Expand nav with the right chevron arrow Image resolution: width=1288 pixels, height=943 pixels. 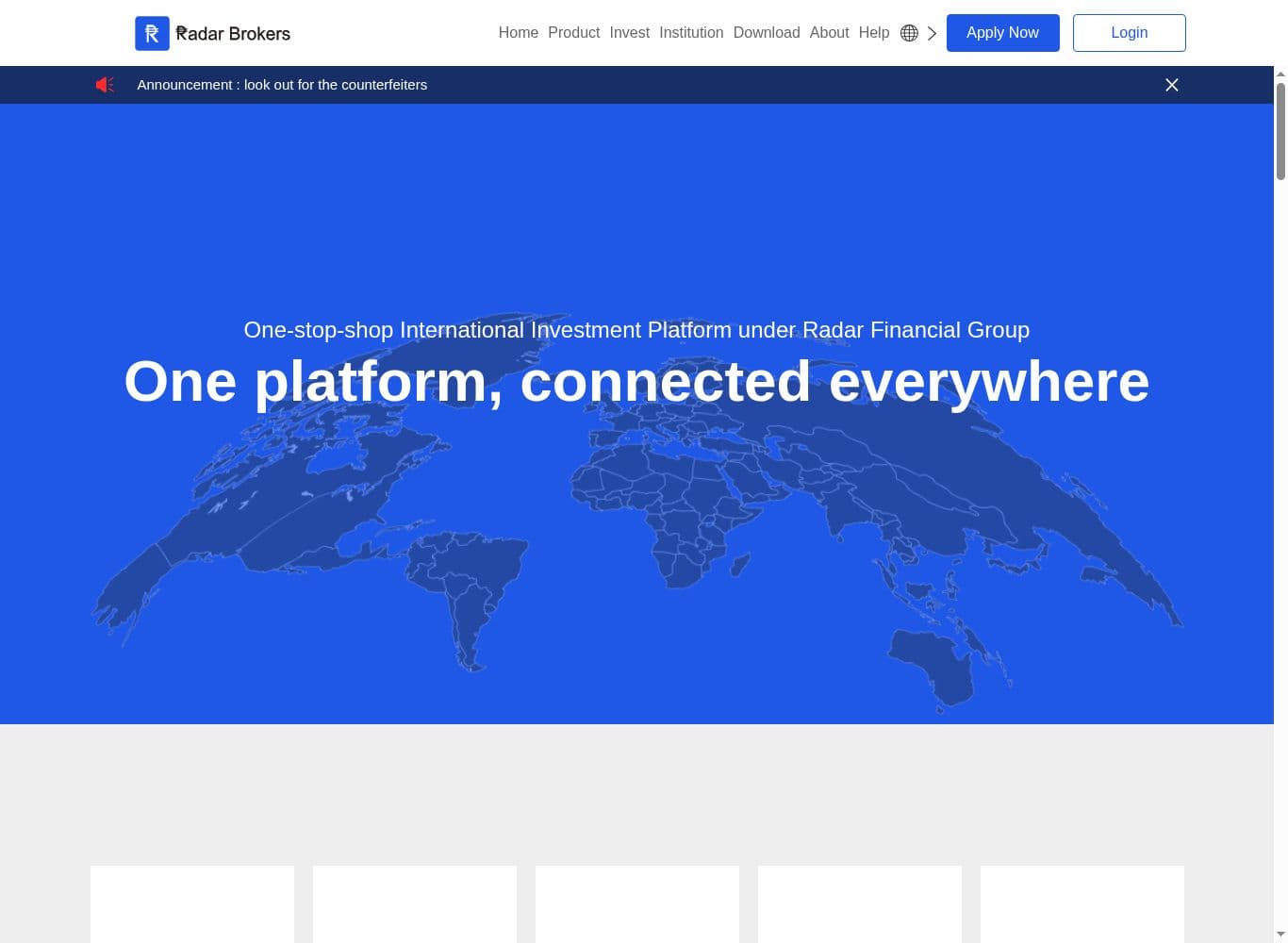coord(932,33)
